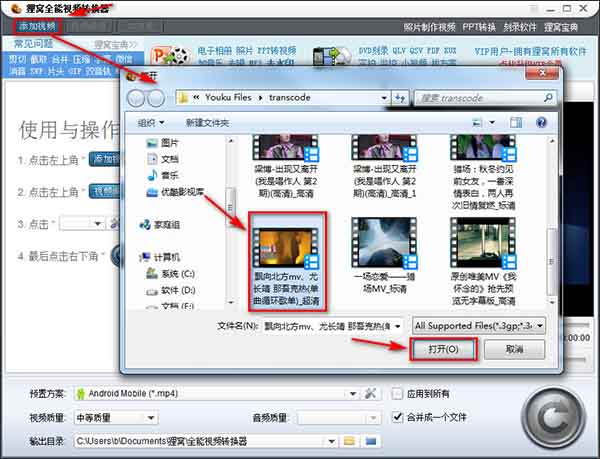Click the 狸窝 app logo in the title bar

point(16,8)
